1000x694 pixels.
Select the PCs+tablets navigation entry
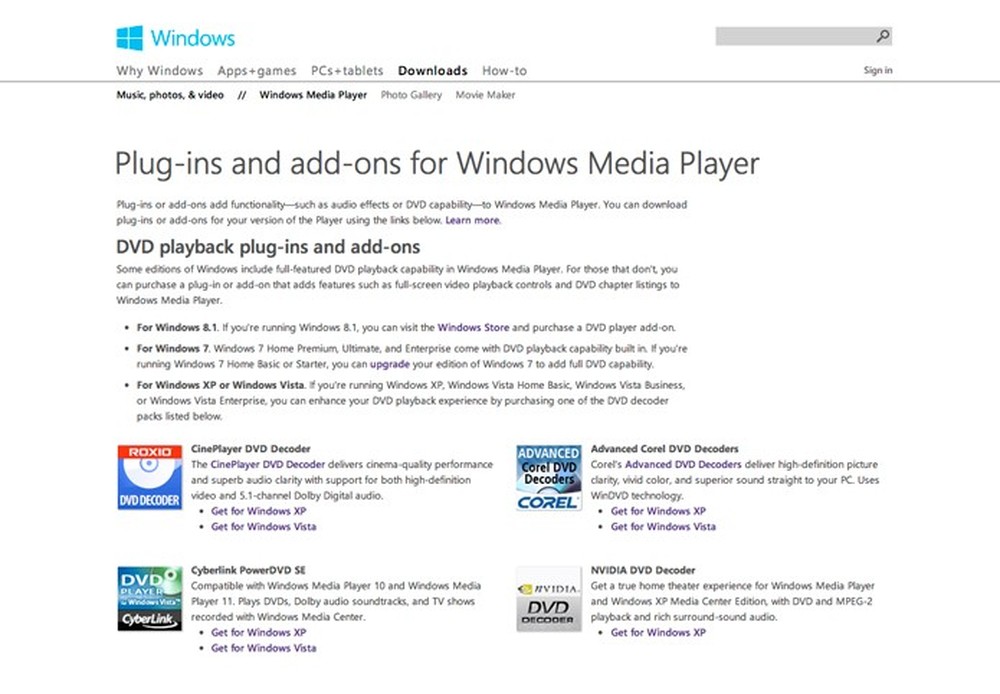tap(346, 71)
